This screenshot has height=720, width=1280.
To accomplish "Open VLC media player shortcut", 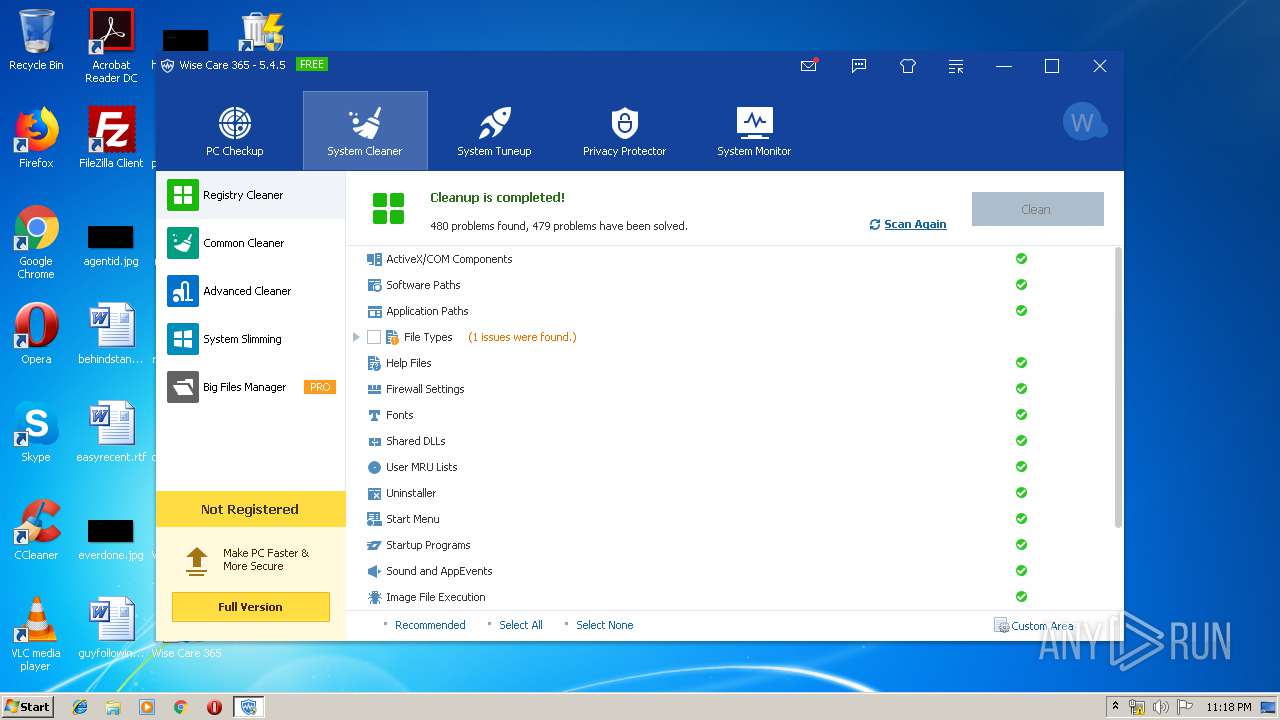I will point(36,634).
